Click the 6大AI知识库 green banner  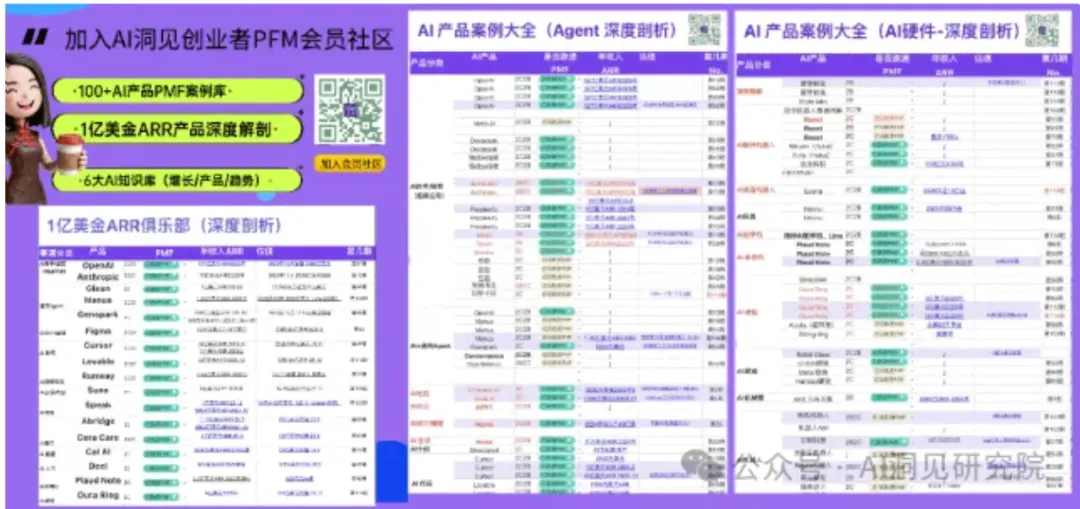click(x=178, y=180)
